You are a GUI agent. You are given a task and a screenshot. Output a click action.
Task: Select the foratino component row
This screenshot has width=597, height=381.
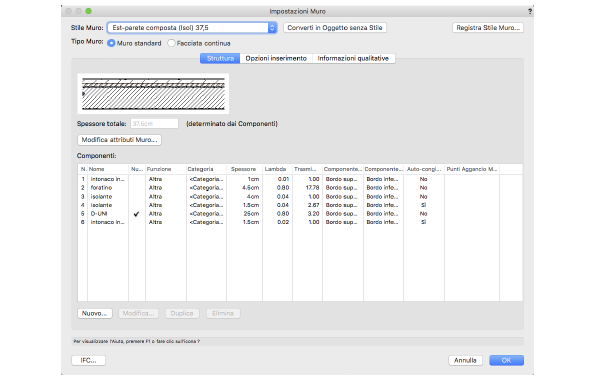[x=300, y=188]
